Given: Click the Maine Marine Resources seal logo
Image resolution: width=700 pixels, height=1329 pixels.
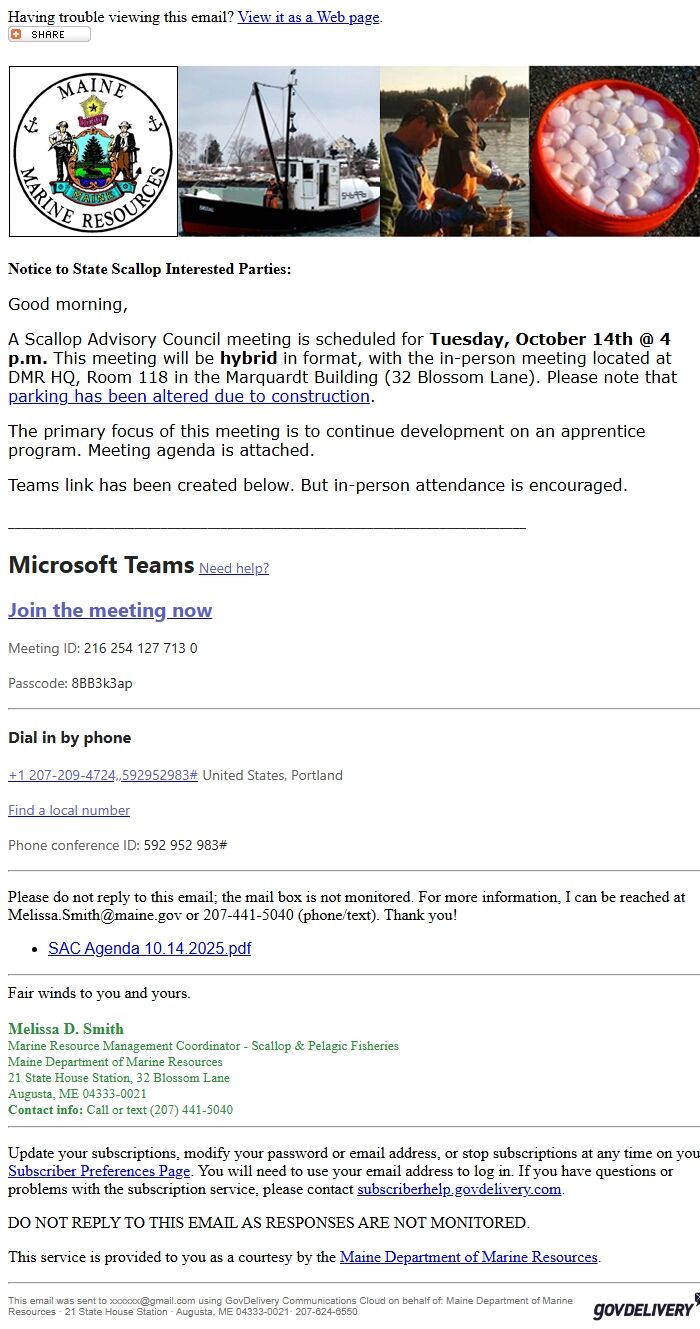Looking at the screenshot, I should pos(93,151).
